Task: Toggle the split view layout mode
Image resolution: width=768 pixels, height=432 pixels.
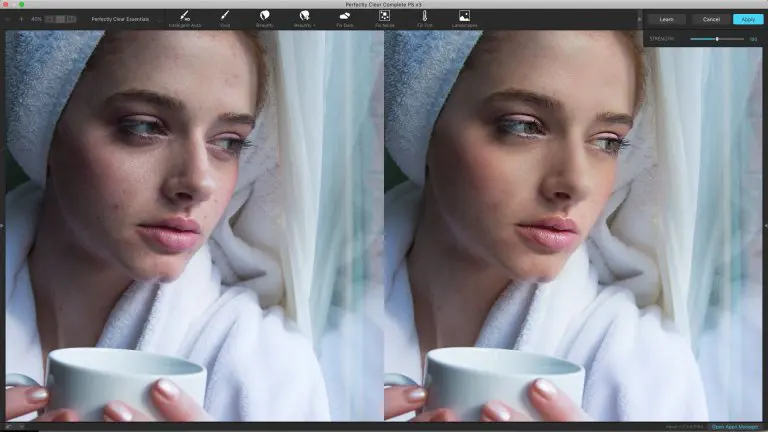Action: [x=59, y=19]
